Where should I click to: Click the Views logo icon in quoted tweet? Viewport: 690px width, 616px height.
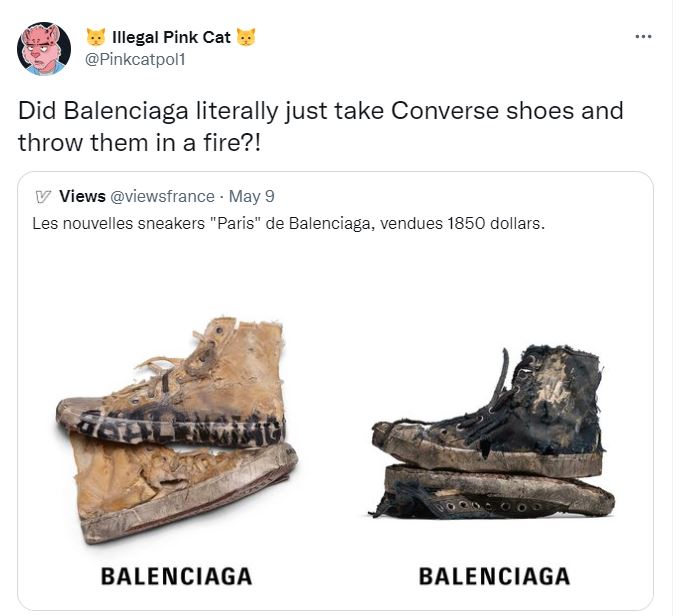pyautogui.click(x=43, y=197)
